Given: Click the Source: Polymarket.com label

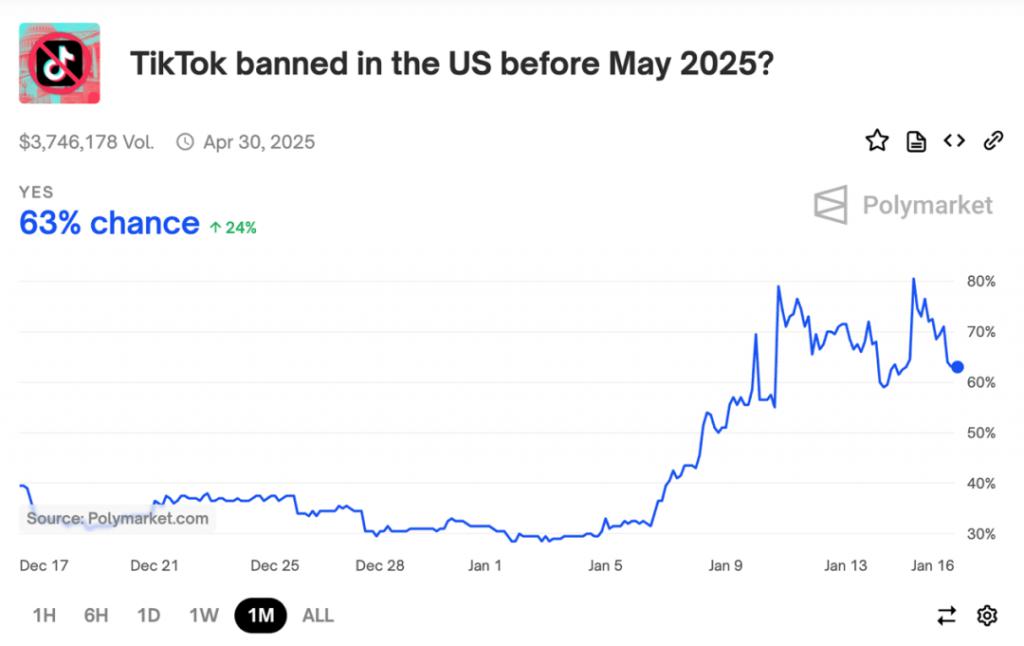Looking at the screenshot, I should (118, 519).
